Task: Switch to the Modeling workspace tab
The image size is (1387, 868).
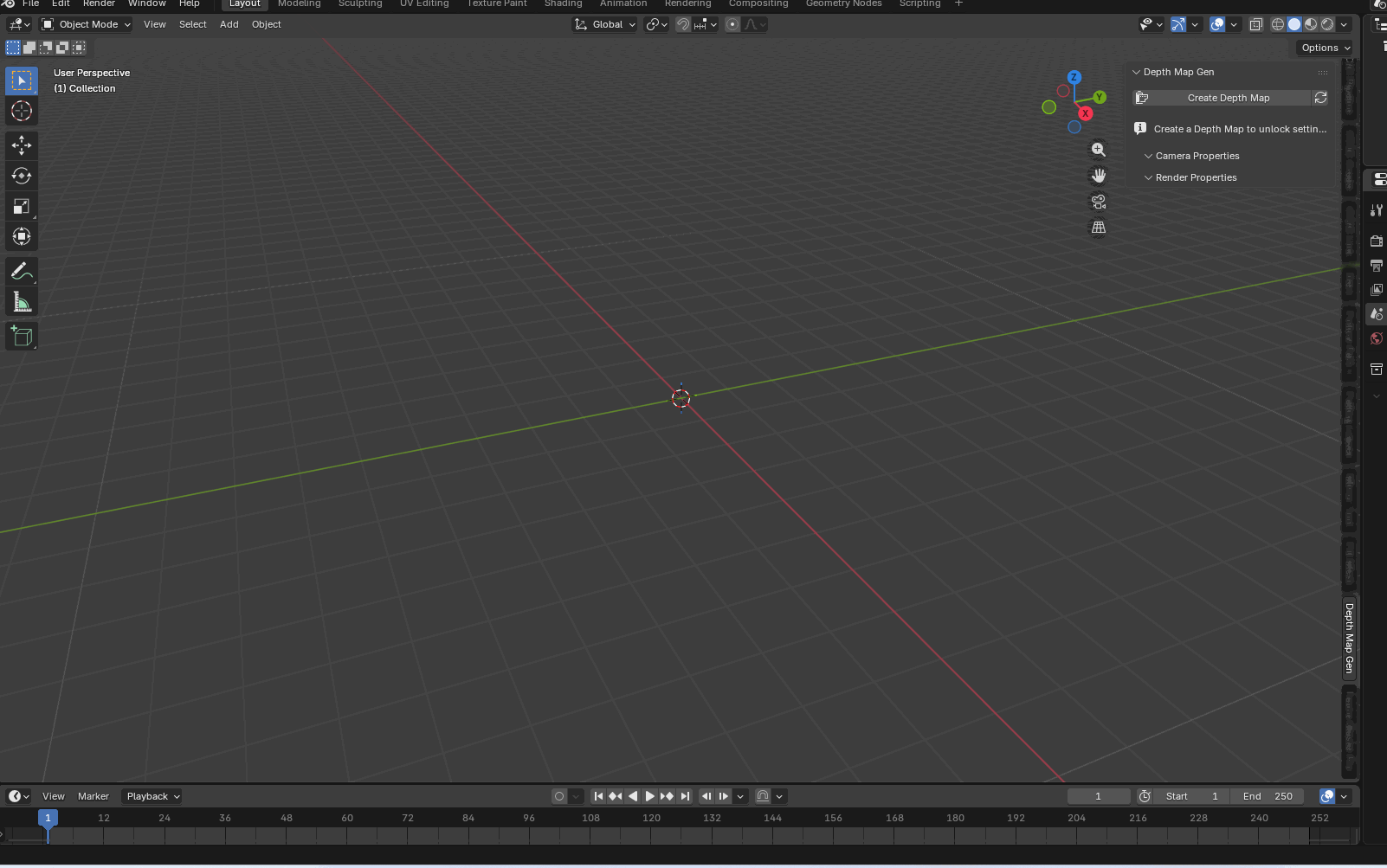Action: point(300,4)
